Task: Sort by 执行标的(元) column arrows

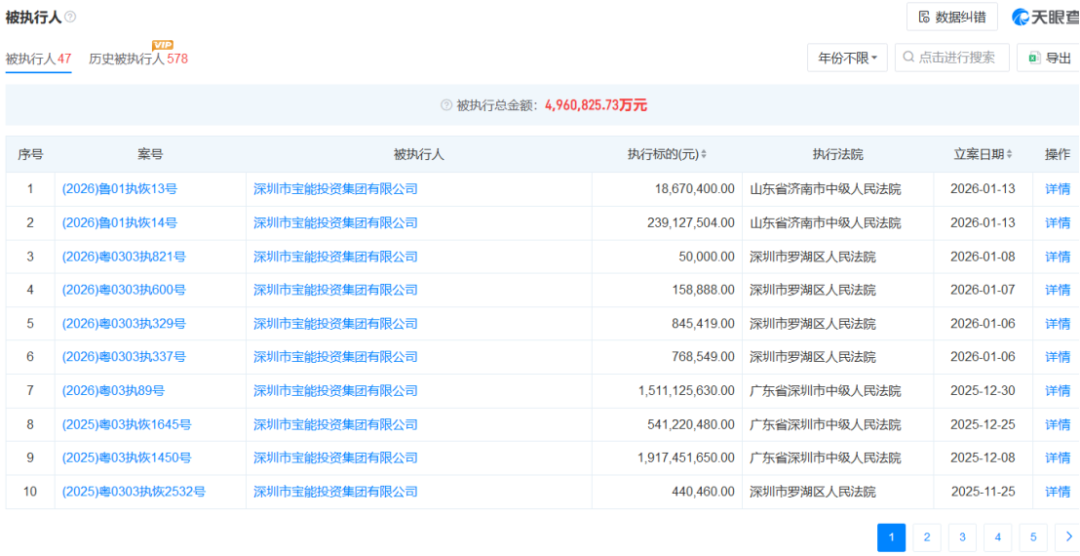Action: 703,155
